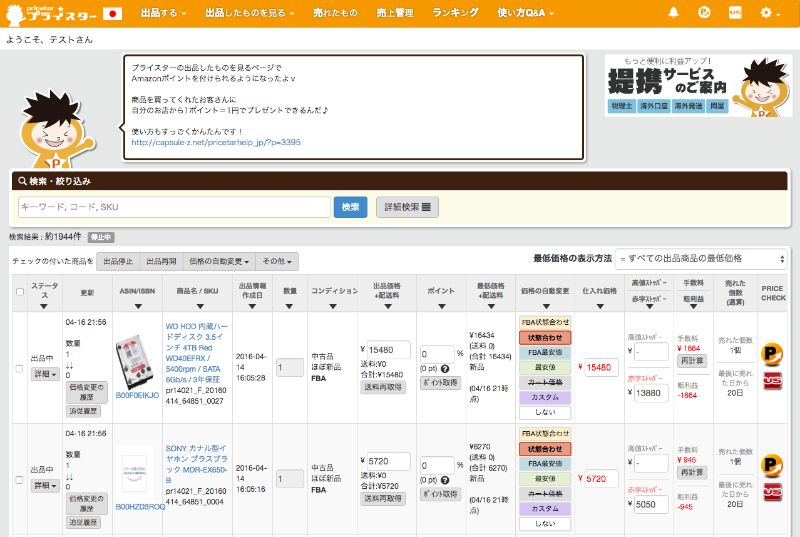This screenshot has height=537, width=800.
Task: Check the SONY earphone row checkbox
Action: point(19,479)
